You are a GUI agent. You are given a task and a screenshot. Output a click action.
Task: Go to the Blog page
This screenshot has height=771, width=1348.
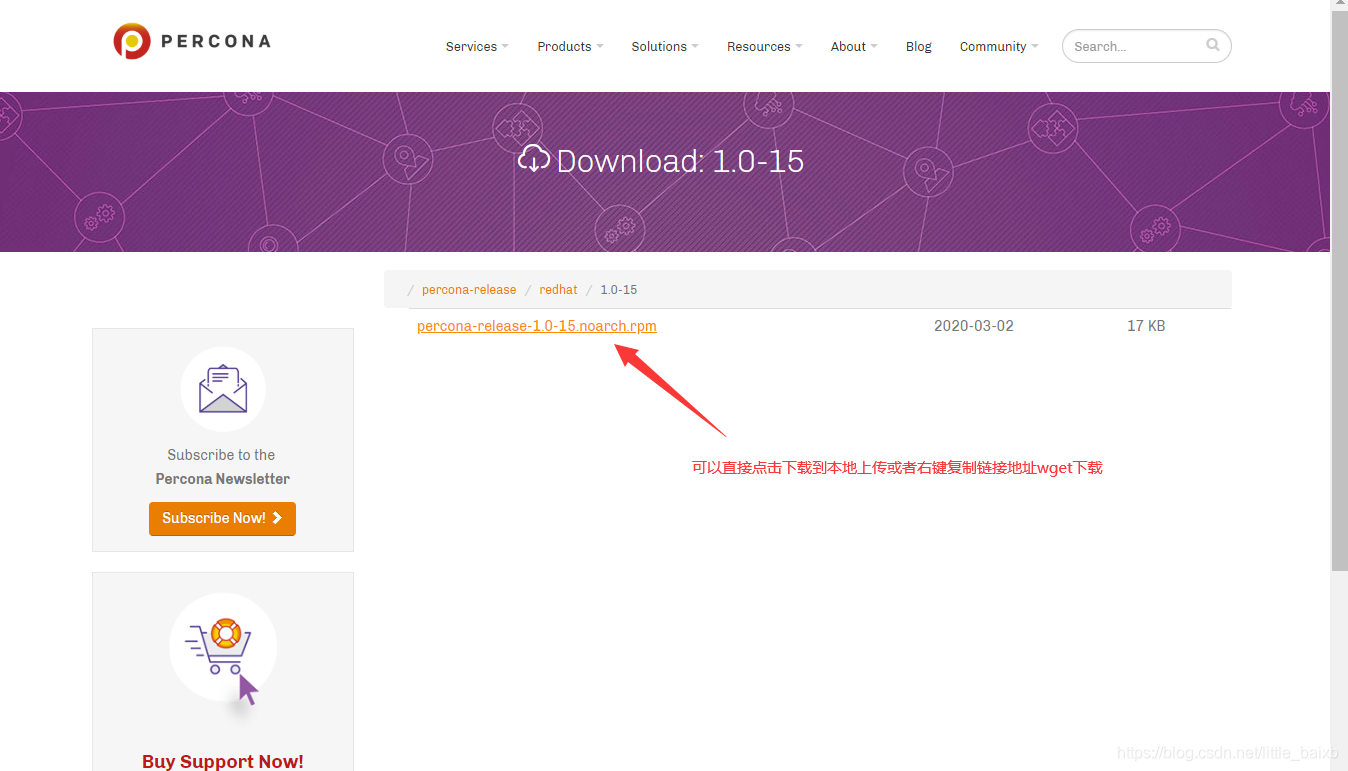(918, 47)
